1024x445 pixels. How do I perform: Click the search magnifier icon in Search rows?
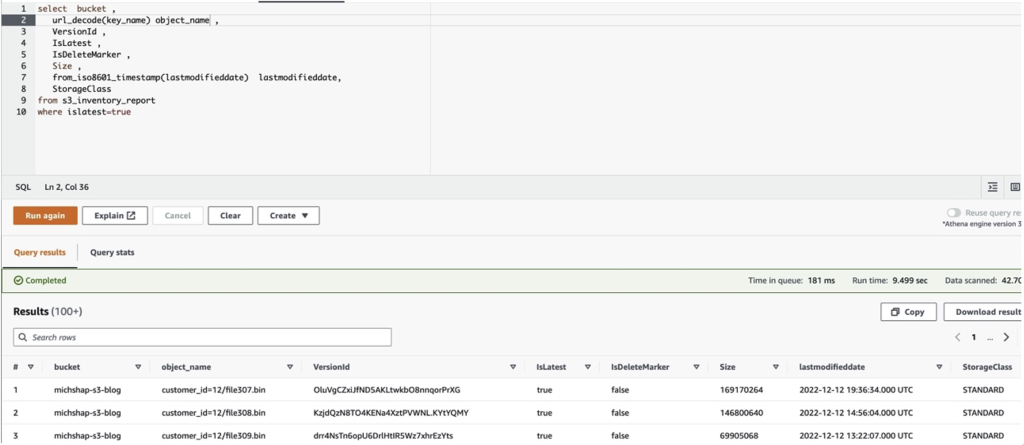24,338
